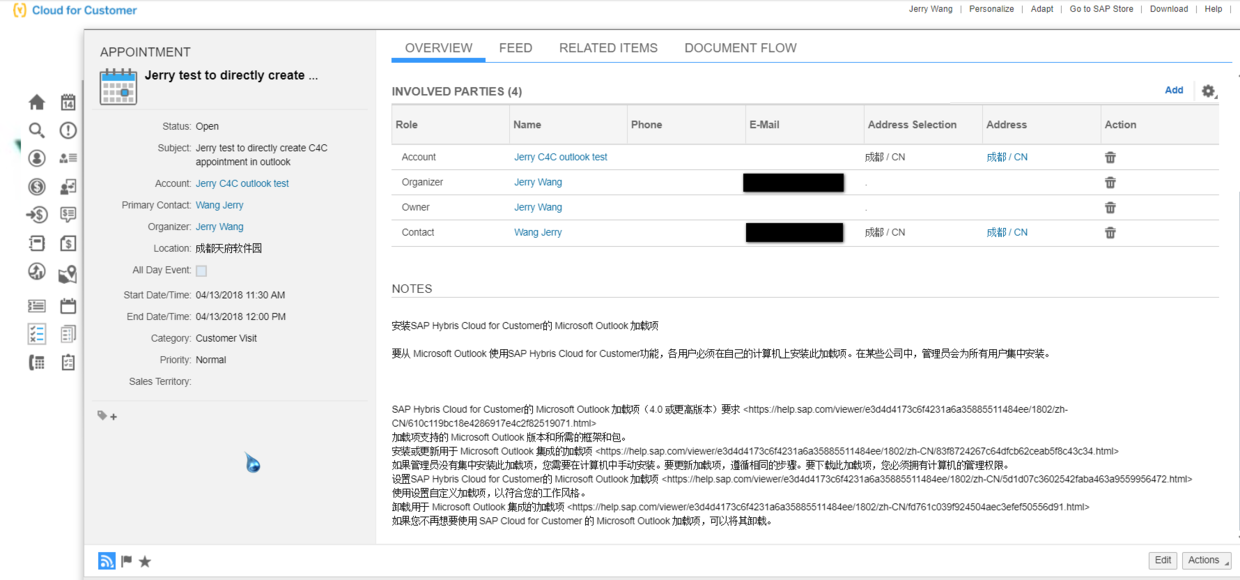Switch to the OVERVIEW tab
This screenshot has height=580, width=1240.
coord(439,48)
